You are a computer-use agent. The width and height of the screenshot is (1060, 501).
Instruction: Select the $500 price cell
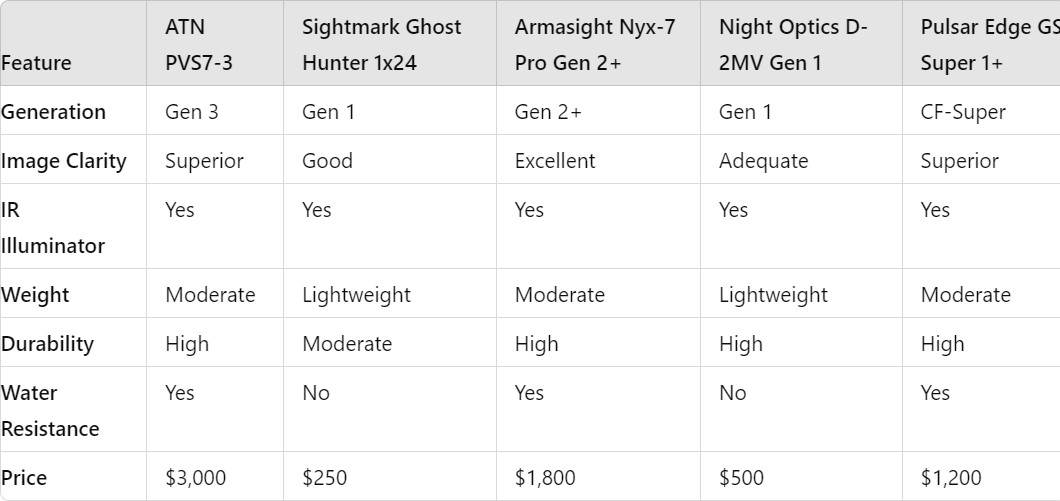coord(800,477)
